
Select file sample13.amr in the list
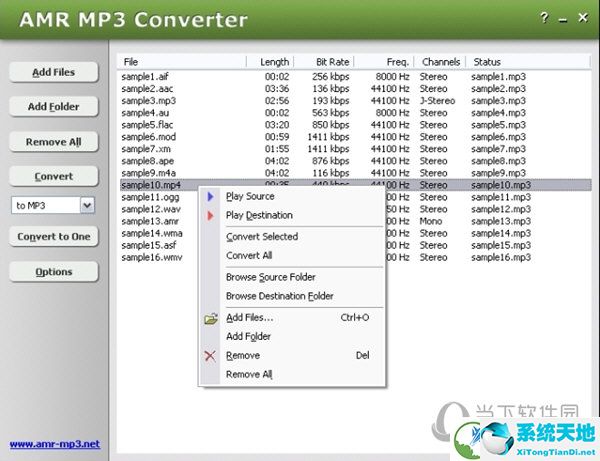point(150,222)
